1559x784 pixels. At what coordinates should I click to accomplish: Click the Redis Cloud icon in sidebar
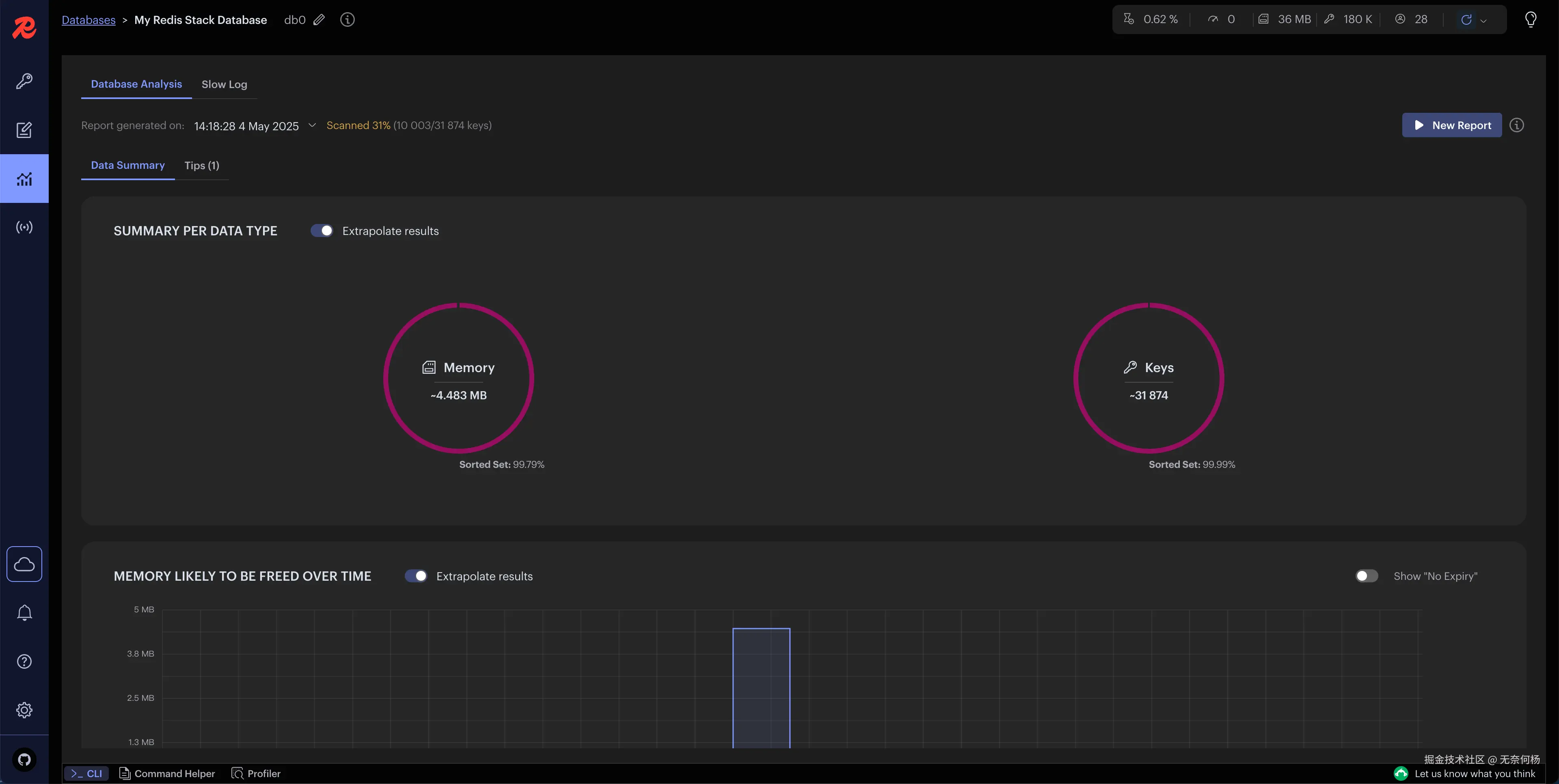[24, 564]
